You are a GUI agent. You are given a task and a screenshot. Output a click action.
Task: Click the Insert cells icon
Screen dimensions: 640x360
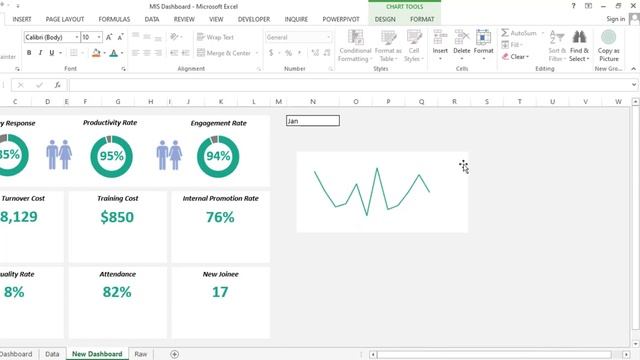[440, 38]
